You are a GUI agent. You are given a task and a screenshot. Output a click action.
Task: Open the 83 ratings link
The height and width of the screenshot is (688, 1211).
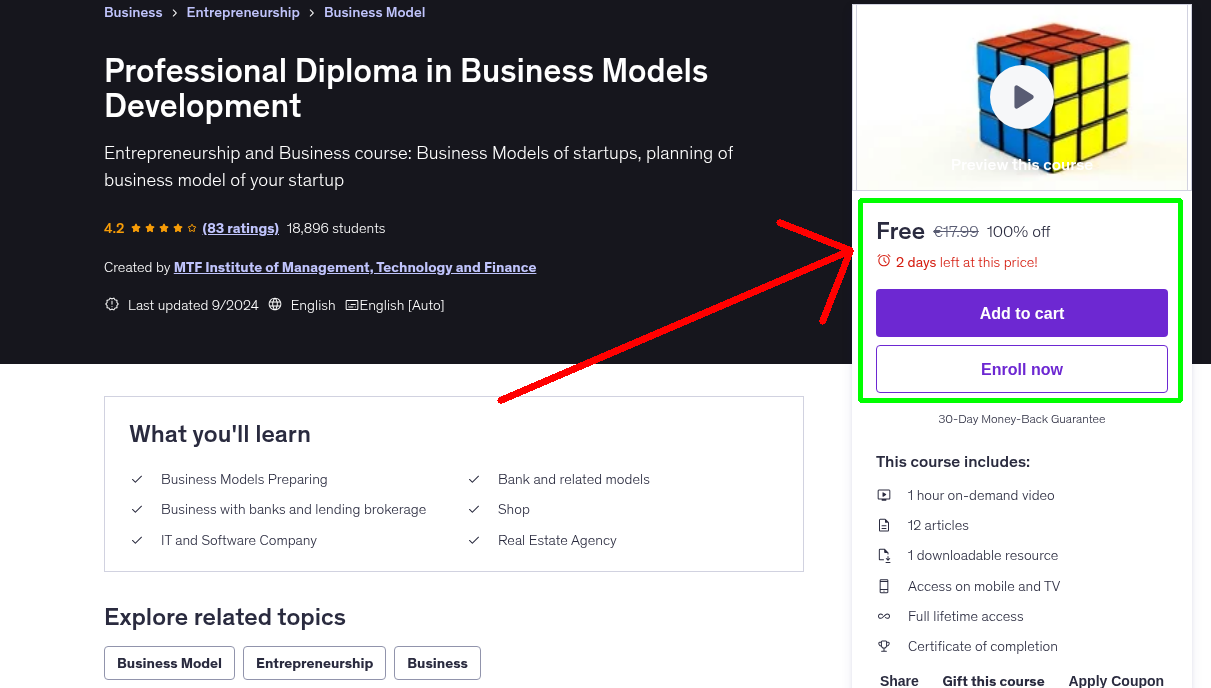pyautogui.click(x=240, y=228)
